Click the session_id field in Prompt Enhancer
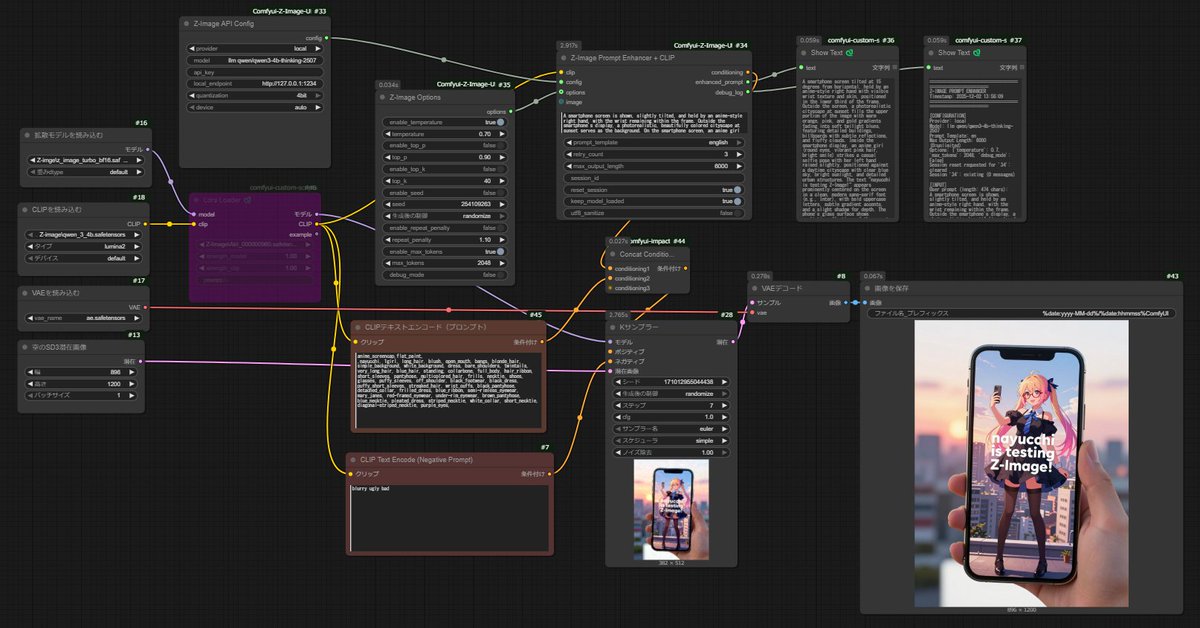The image size is (1200, 628). (654, 178)
